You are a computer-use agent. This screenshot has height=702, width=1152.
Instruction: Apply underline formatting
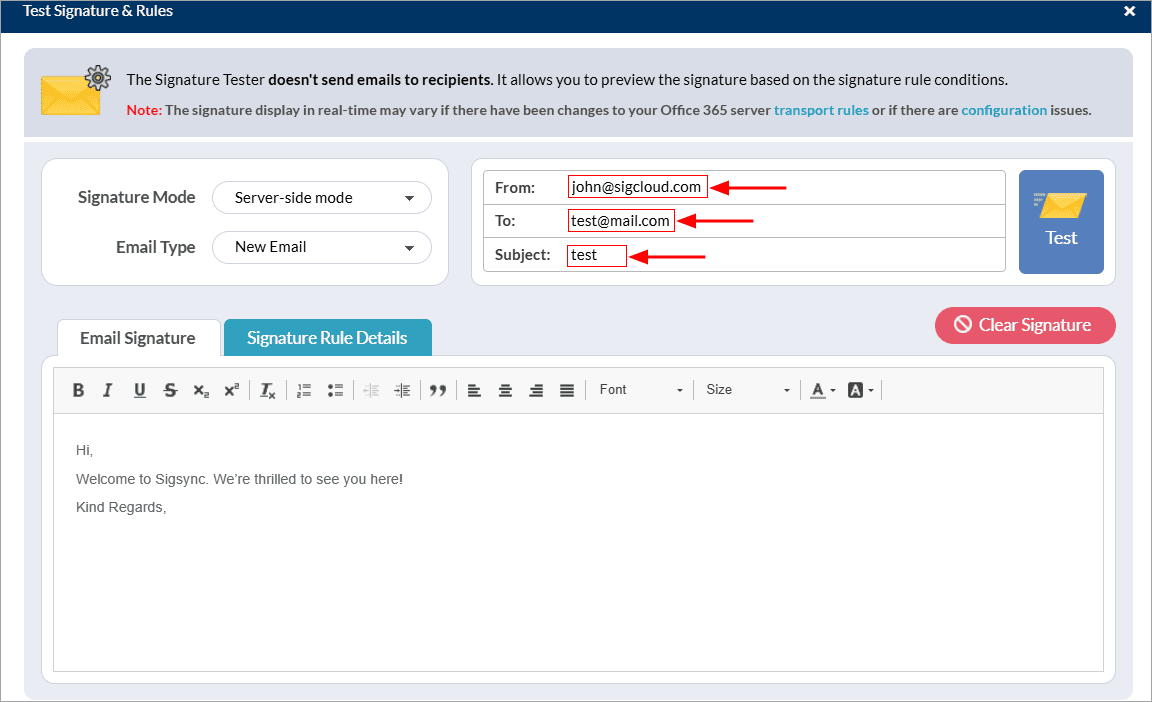coord(139,390)
